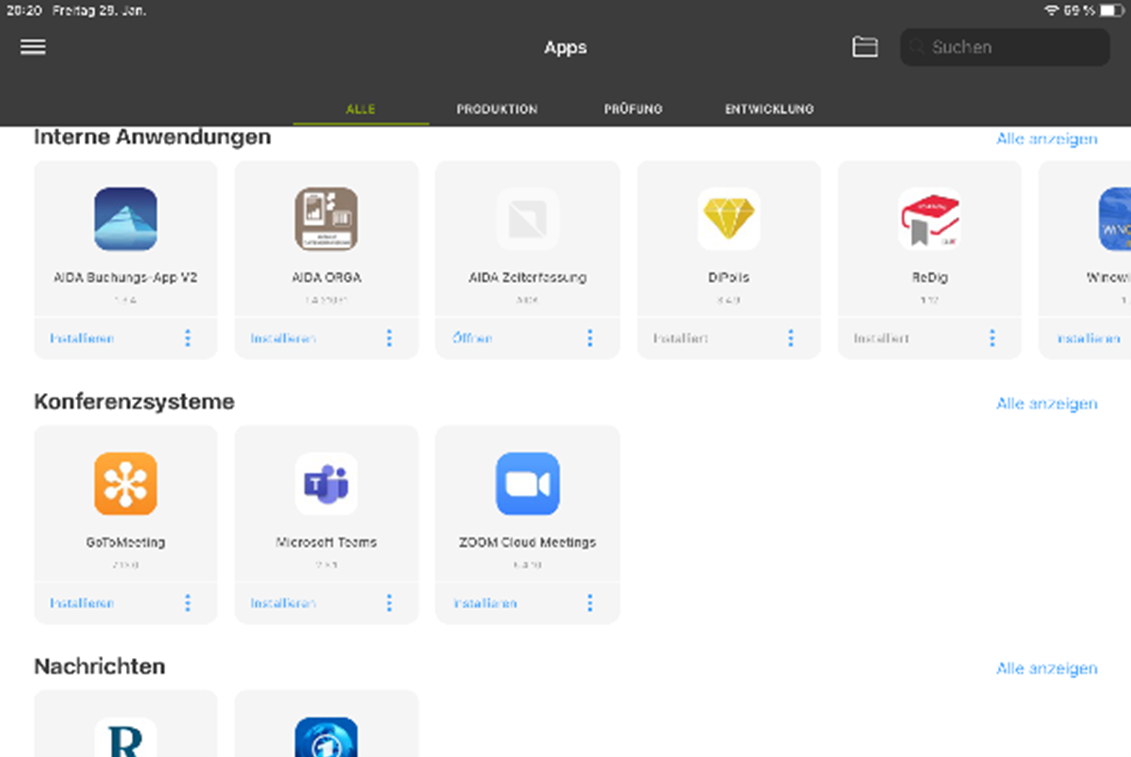Show all Konferenzsysteme apps
The image size is (1131, 757).
1046,403
